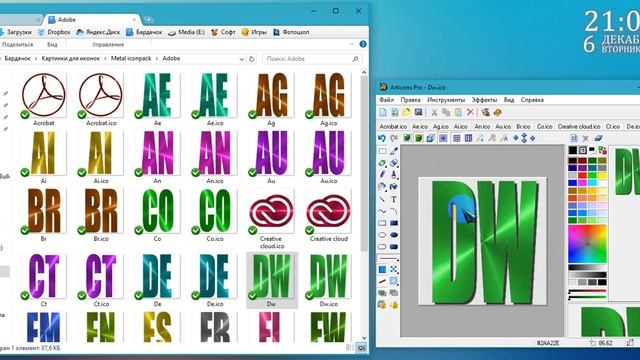Open the Управление ribbon tab in Explorer
This screenshot has height=360, width=640.
point(108,44)
